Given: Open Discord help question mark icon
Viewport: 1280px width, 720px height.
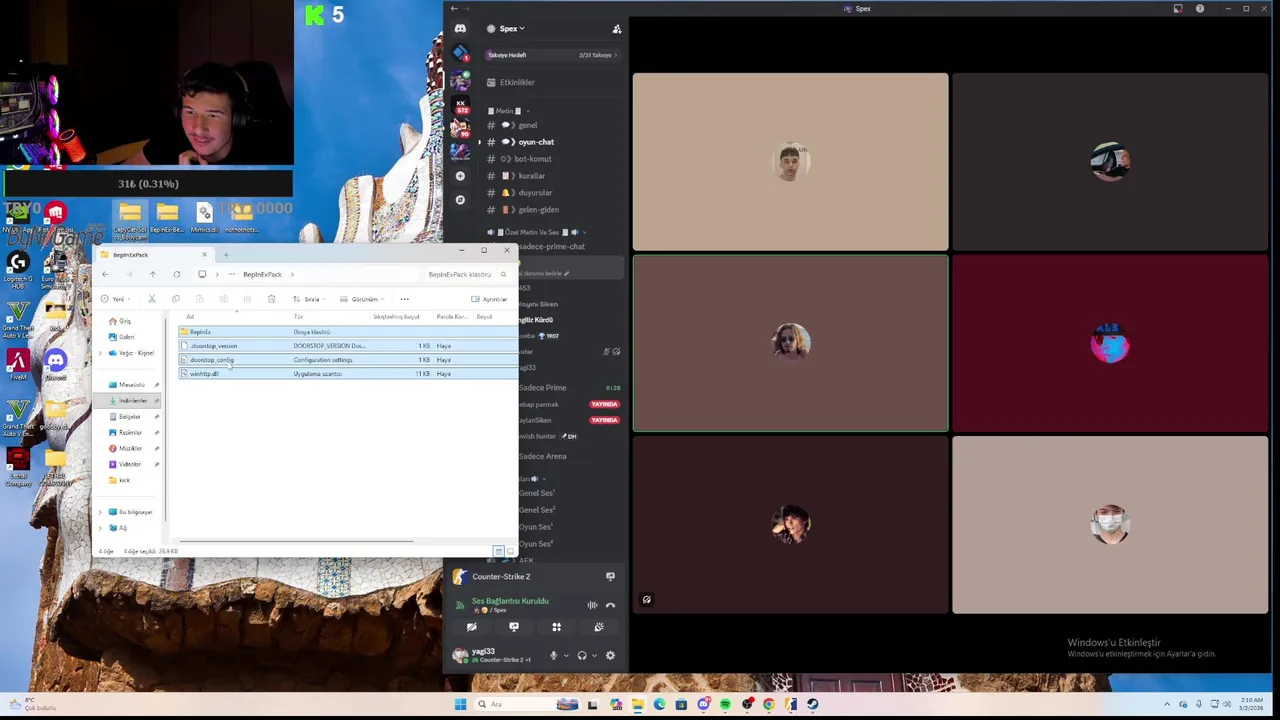Looking at the screenshot, I should tap(1200, 9).
